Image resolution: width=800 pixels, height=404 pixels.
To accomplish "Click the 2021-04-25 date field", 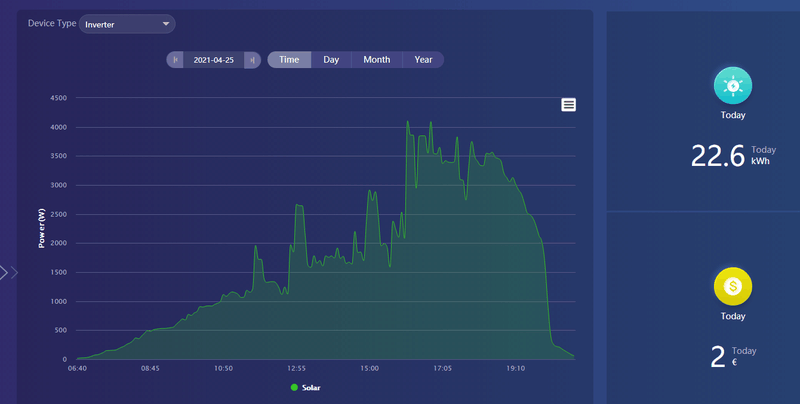I will click(214, 60).
